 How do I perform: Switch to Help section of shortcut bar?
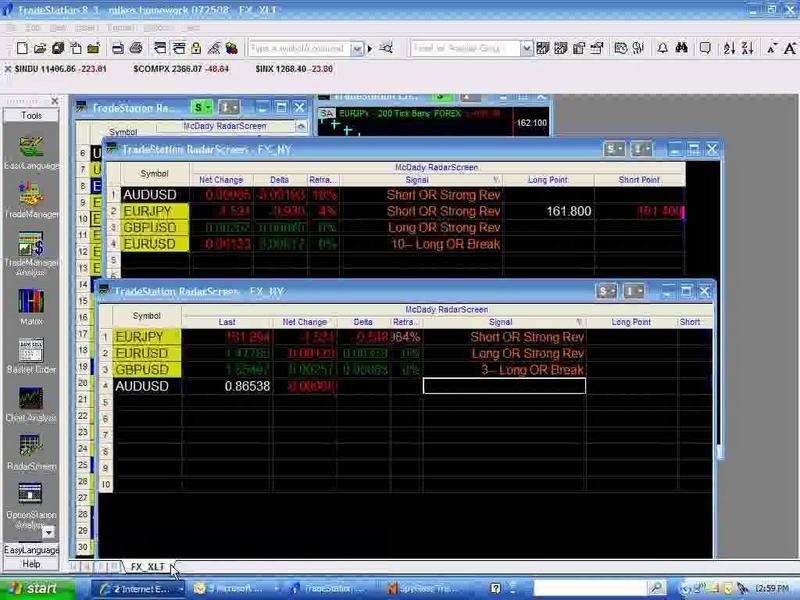(31, 564)
